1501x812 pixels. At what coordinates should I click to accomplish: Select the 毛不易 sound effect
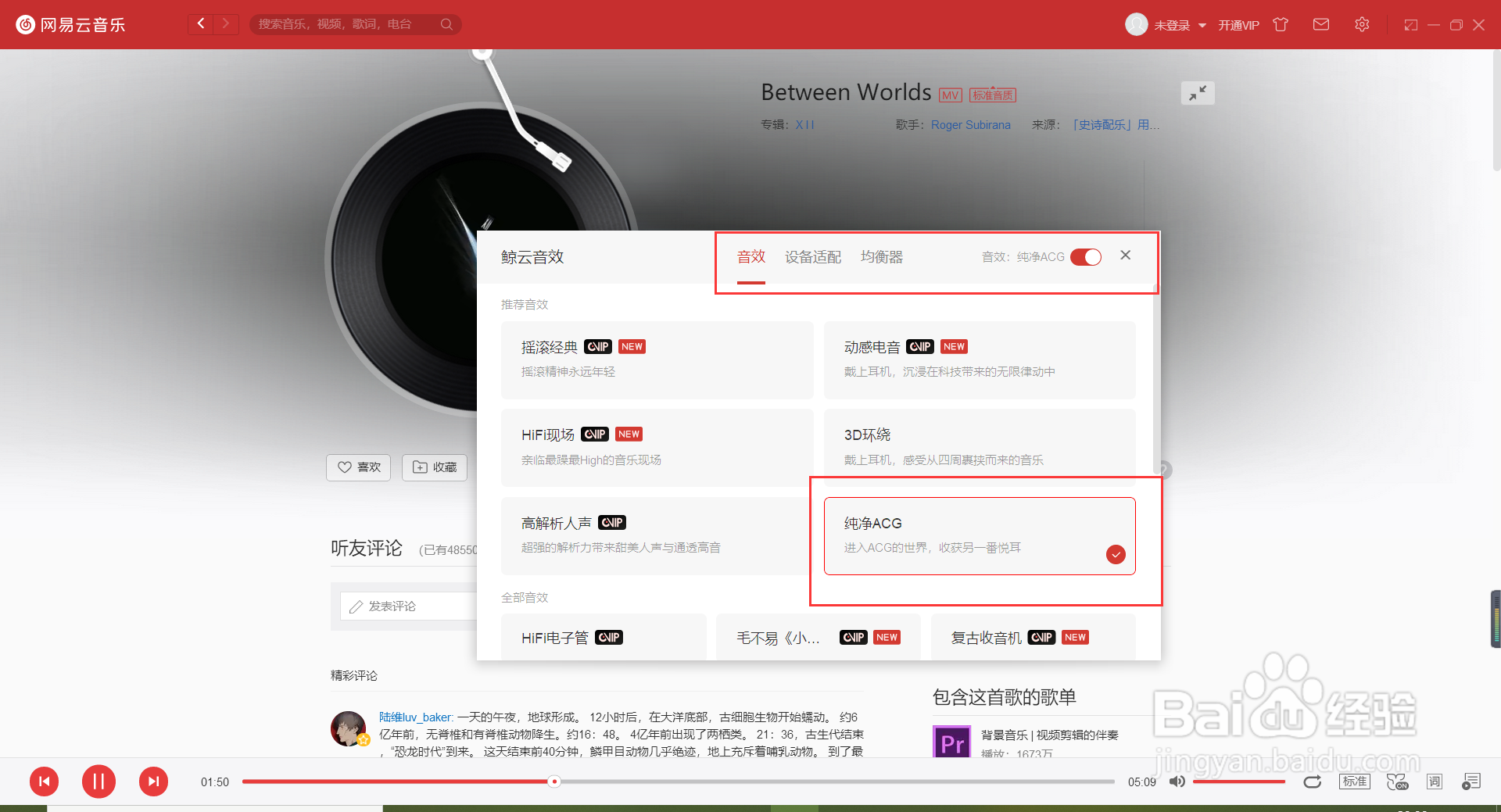point(819,637)
